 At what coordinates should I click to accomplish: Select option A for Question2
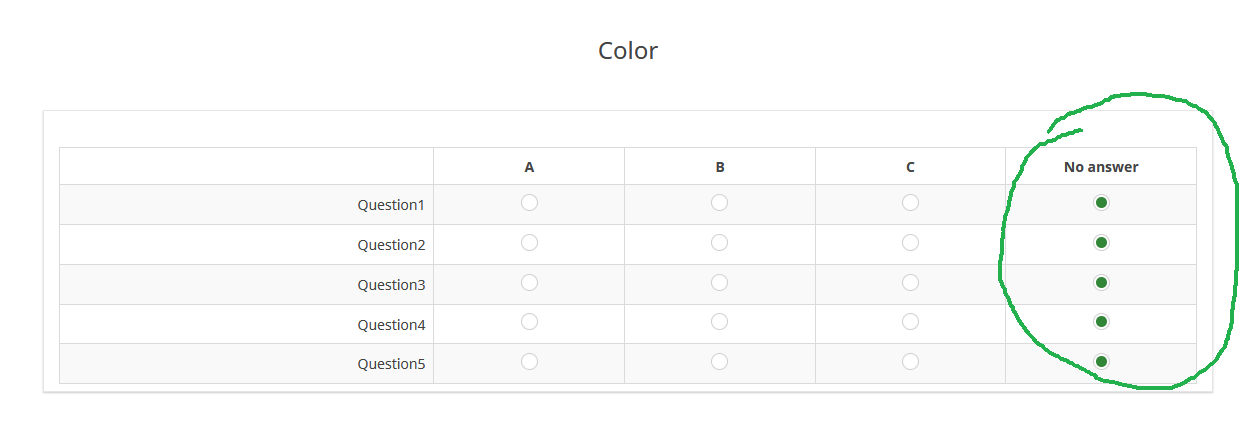coord(529,243)
